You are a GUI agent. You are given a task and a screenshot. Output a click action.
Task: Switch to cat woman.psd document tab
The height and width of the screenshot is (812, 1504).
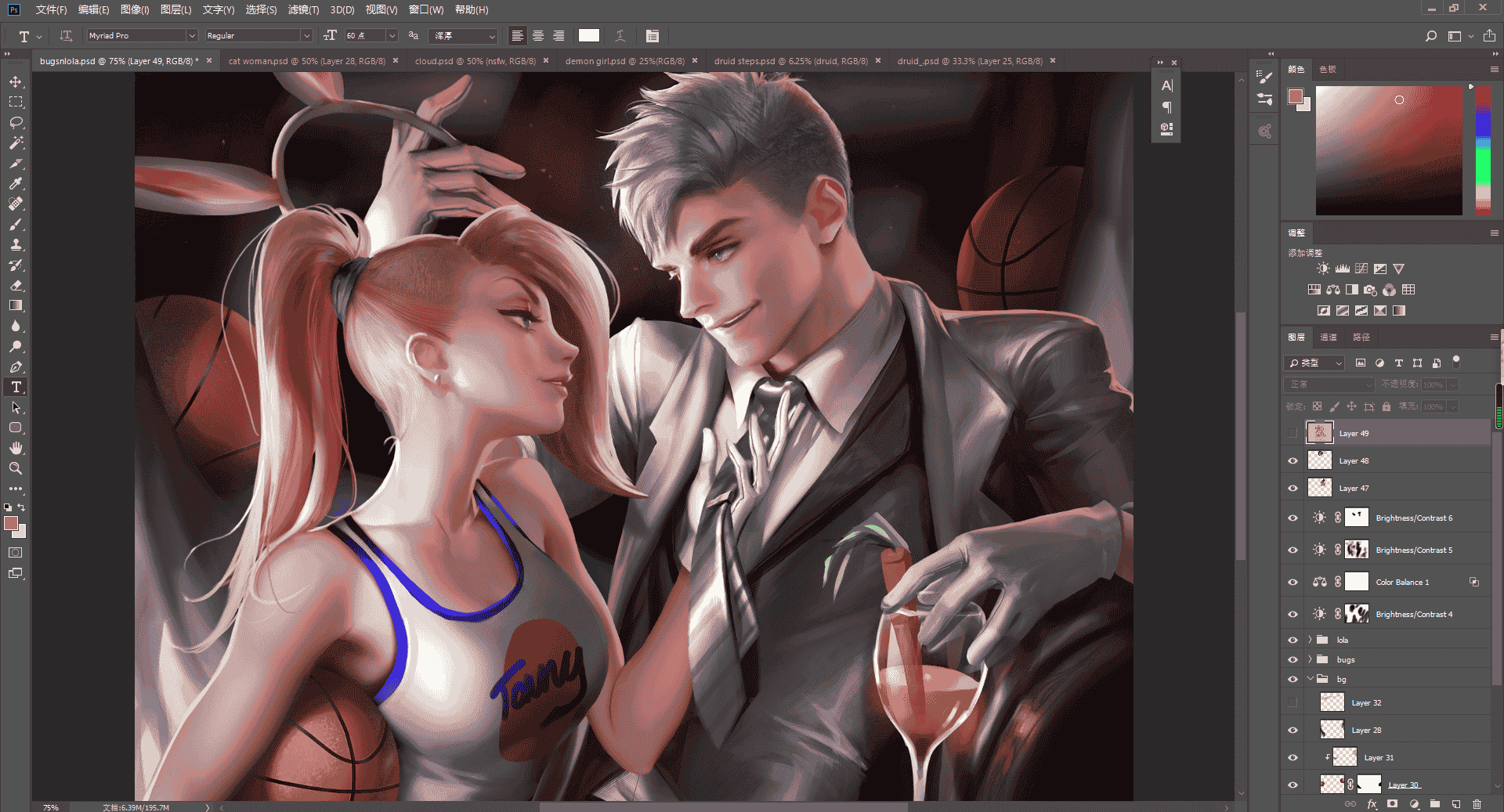click(x=307, y=60)
